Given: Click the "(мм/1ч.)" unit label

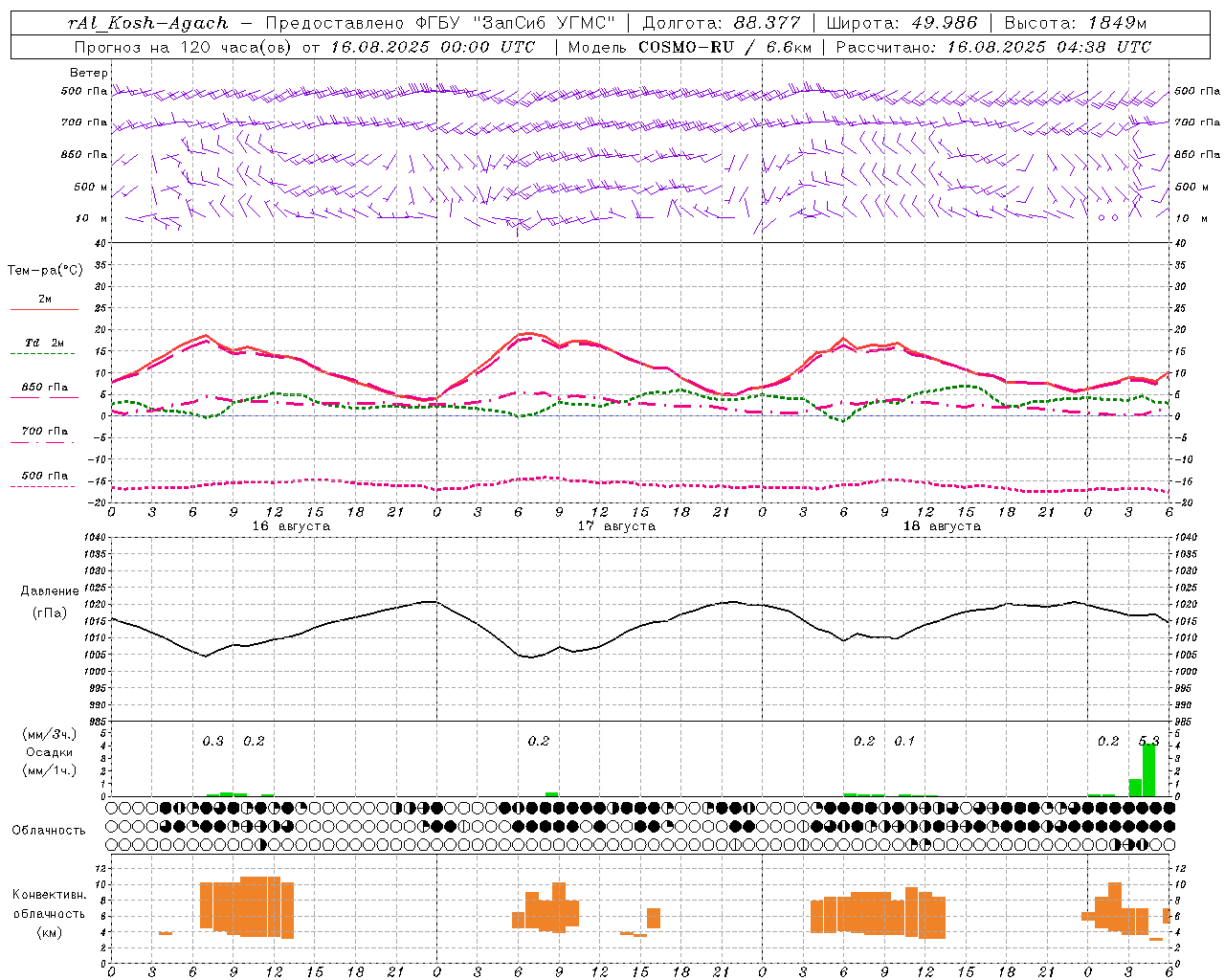Looking at the screenshot, I should click(50, 770).
